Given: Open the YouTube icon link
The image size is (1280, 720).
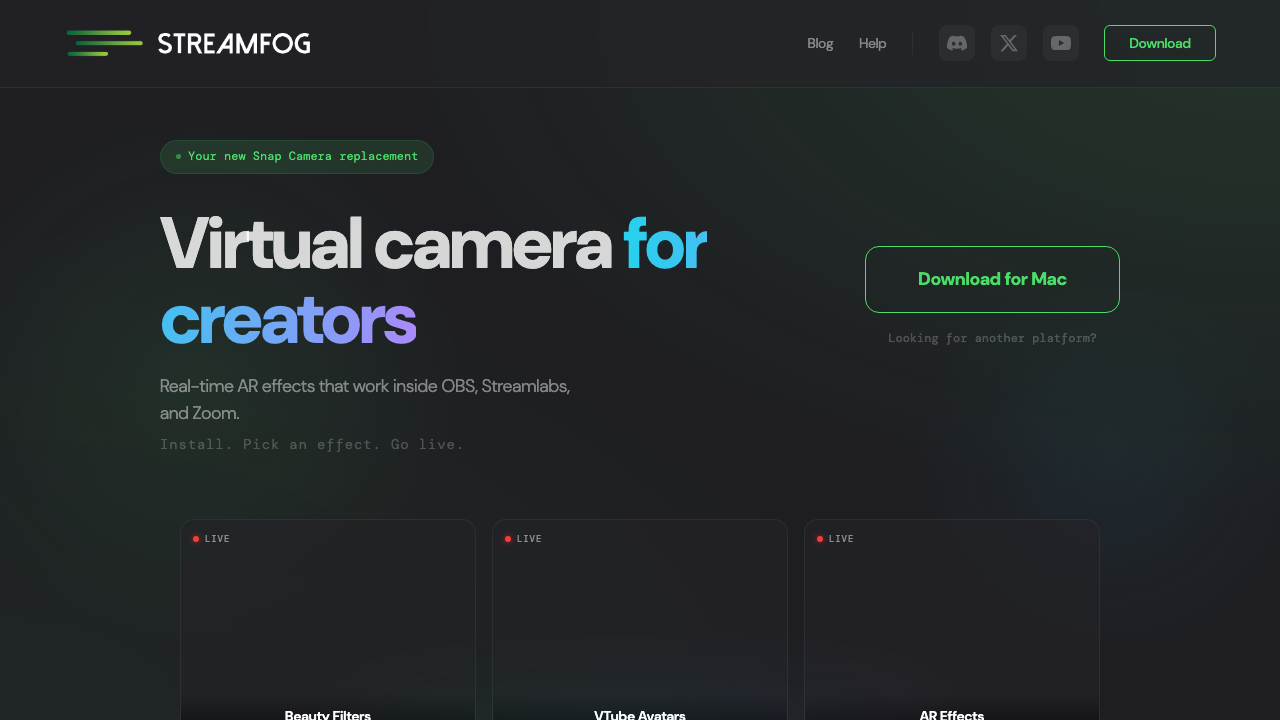Looking at the screenshot, I should coord(1061,43).
